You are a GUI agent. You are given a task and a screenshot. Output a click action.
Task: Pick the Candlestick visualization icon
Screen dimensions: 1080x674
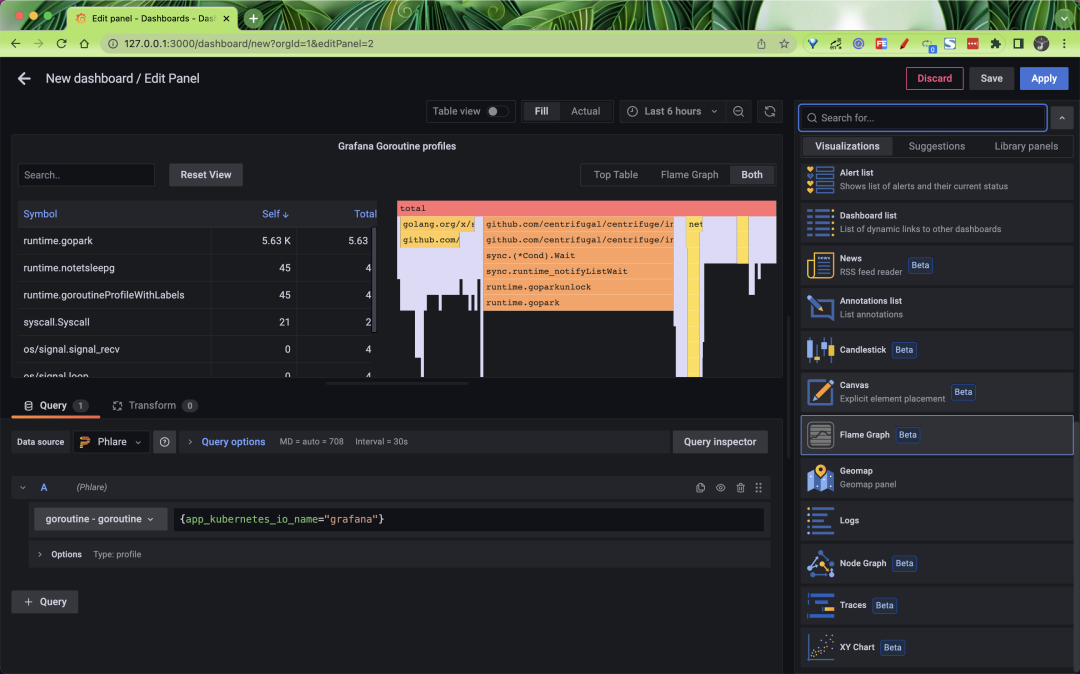pos(820,350)
